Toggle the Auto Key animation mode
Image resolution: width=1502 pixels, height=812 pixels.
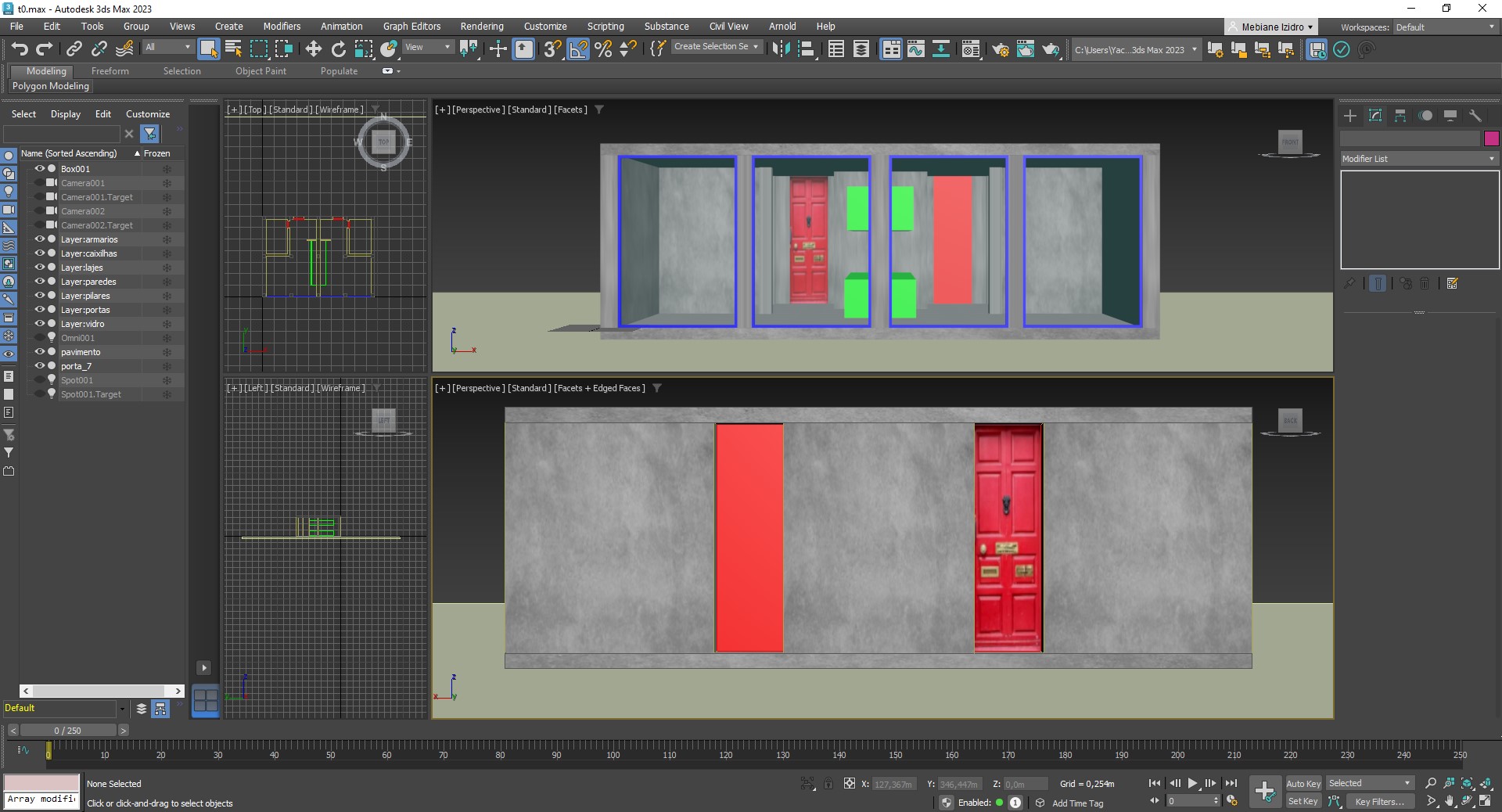click(1303, 783)
